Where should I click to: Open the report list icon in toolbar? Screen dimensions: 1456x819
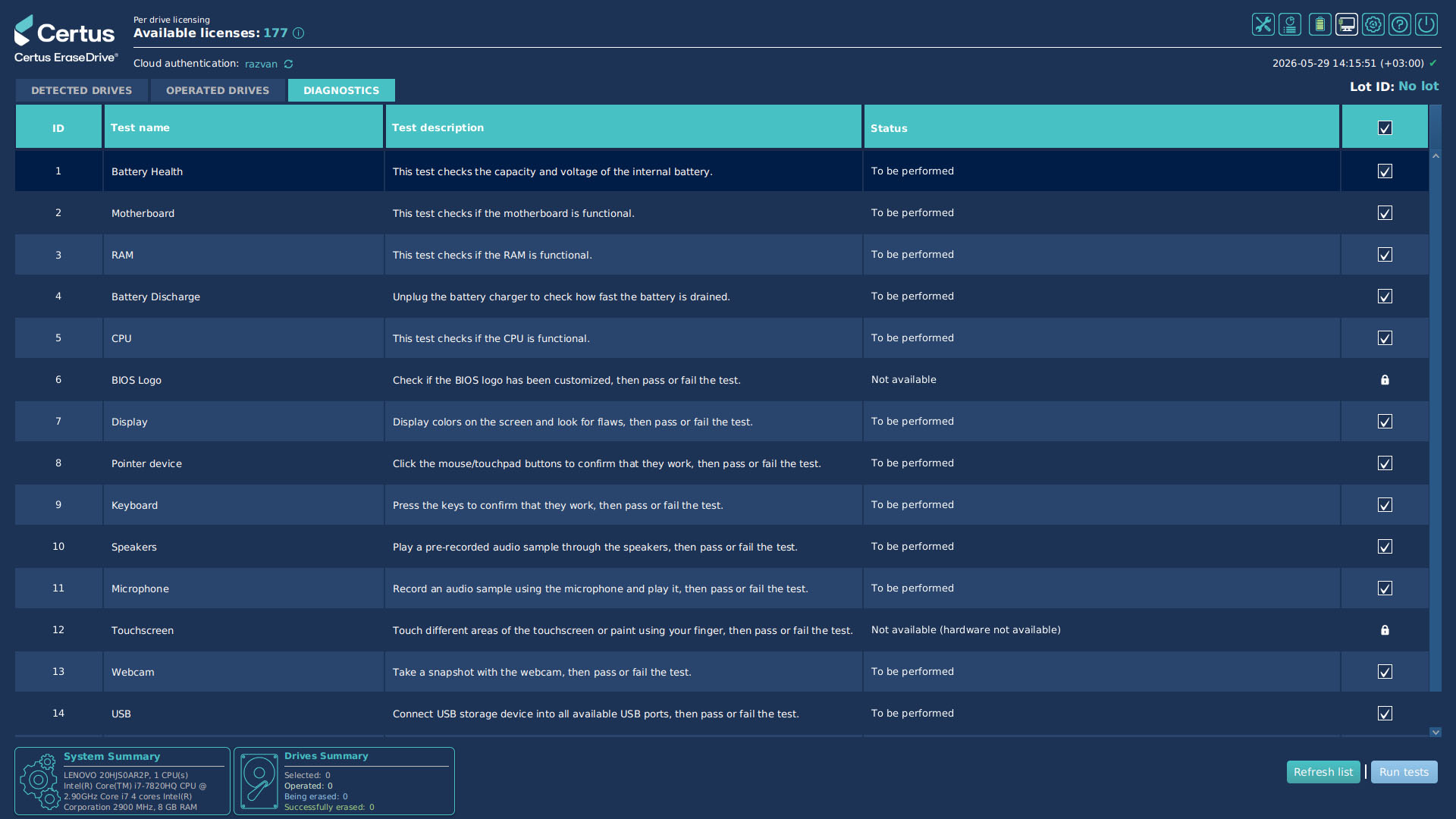pyautogui.click(x=1290, y=24)
